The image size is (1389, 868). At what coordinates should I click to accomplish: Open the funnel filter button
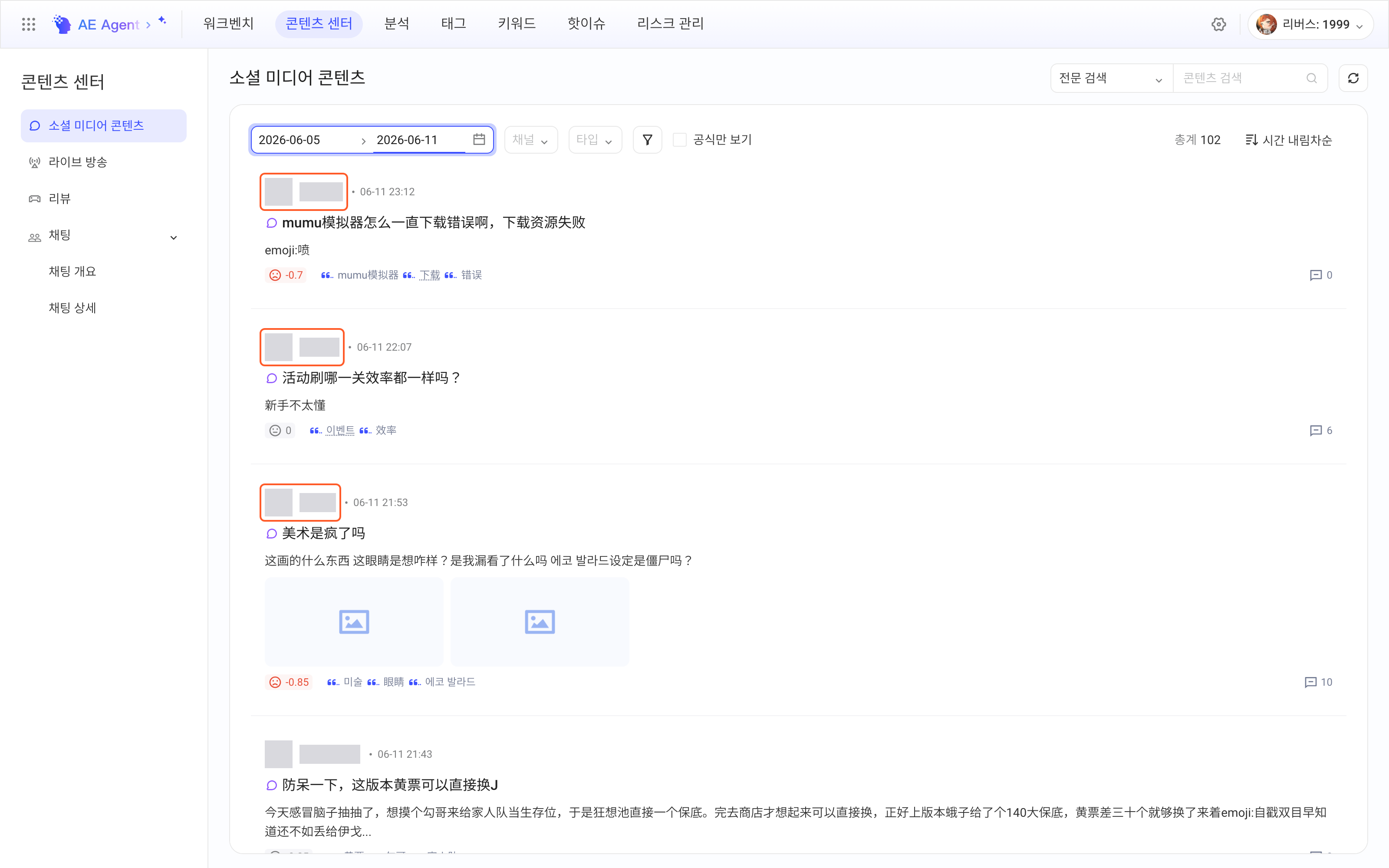(x=648, y=139)
